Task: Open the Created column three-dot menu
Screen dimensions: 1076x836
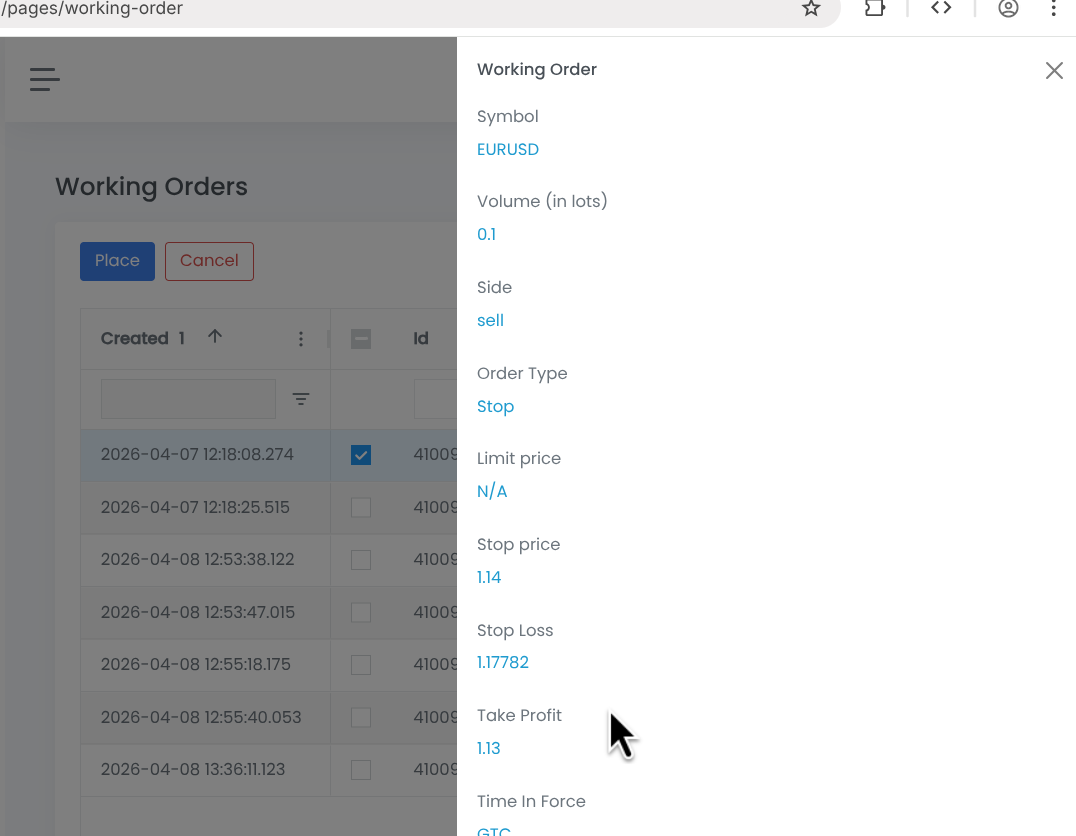Action: click(x=301, y=339)
